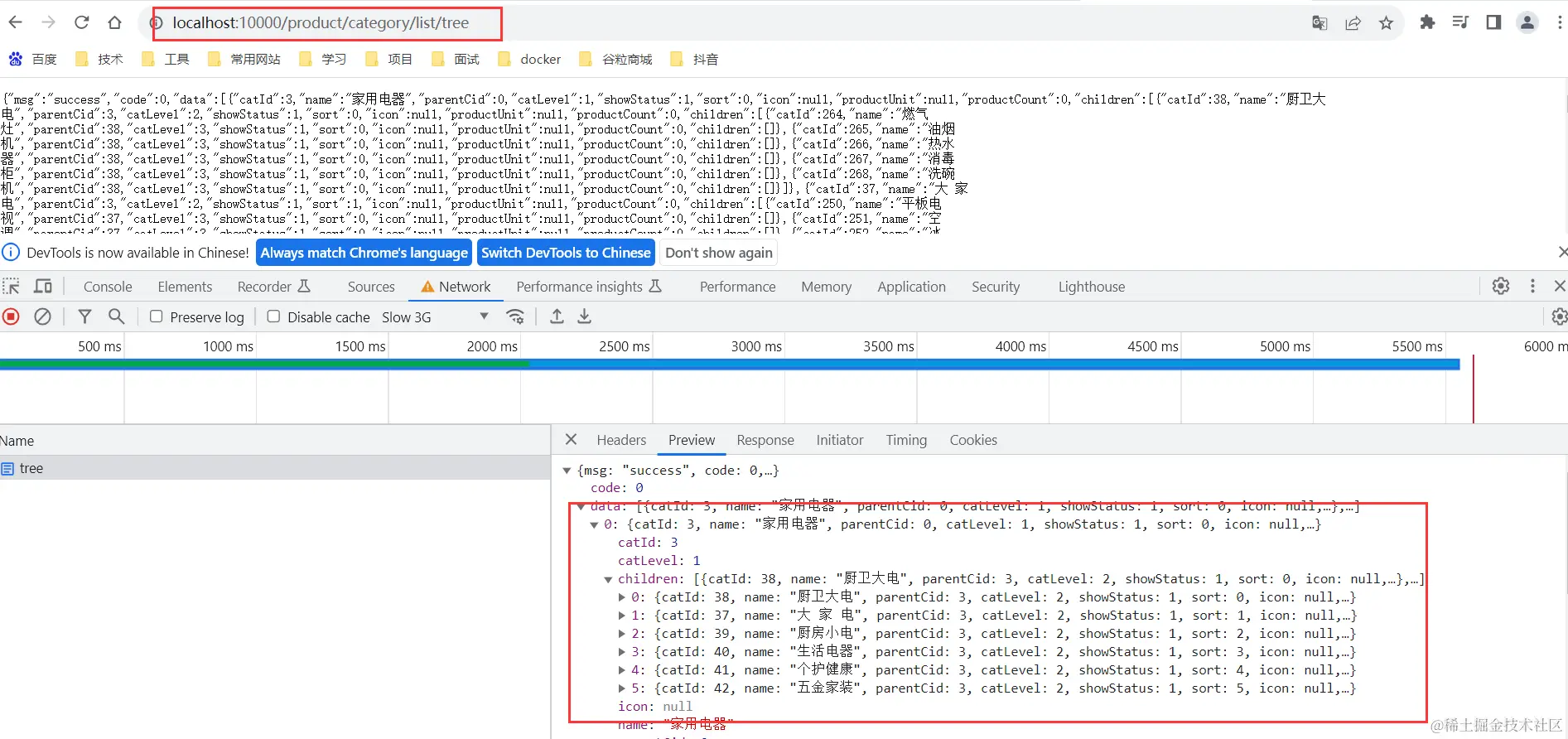Import a HAR file
Image resolution: width=1568 pixels, height=739 pixels.
pos(557,316)
